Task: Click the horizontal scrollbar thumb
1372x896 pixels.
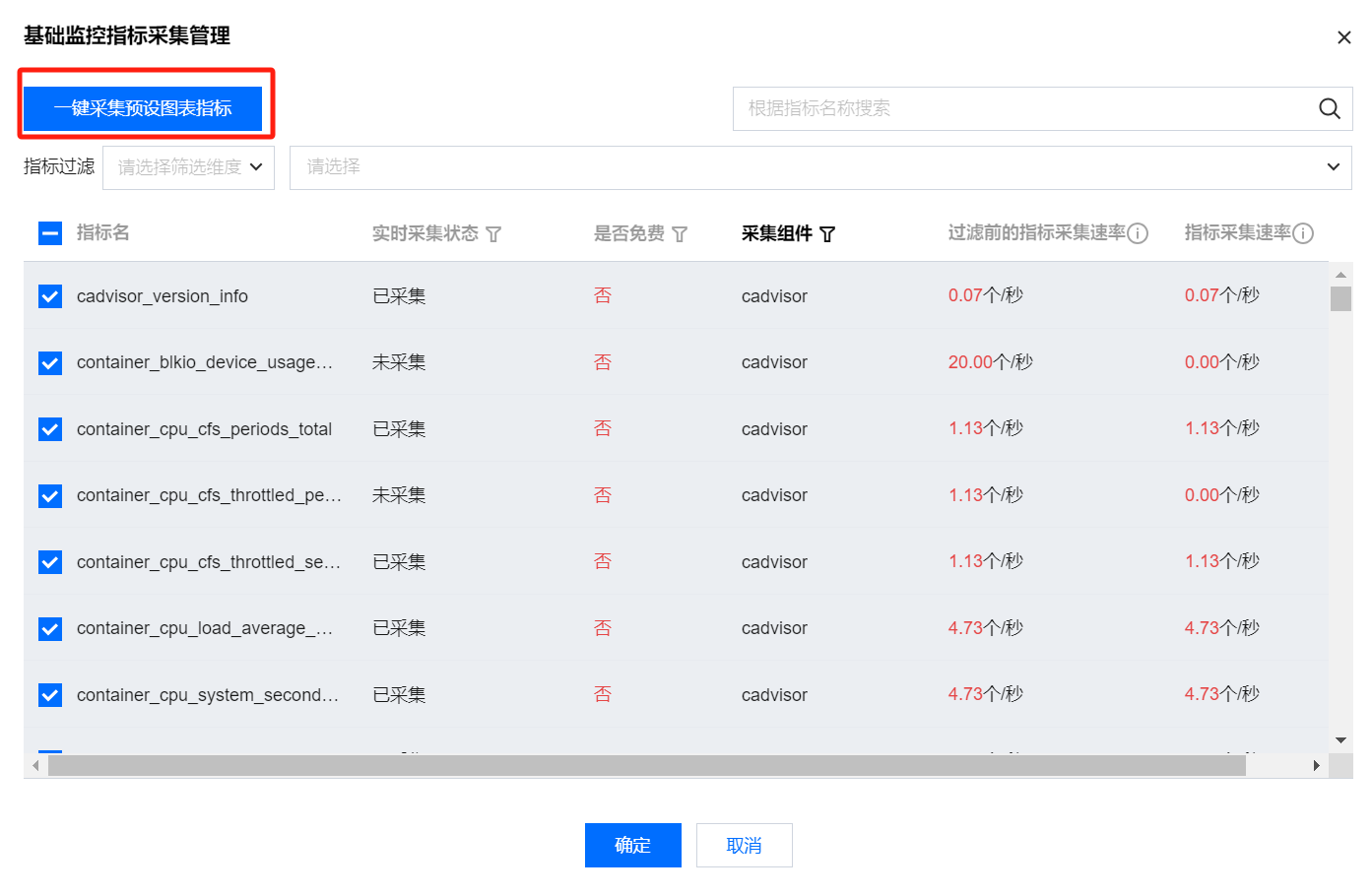Action: pos(646,766)
